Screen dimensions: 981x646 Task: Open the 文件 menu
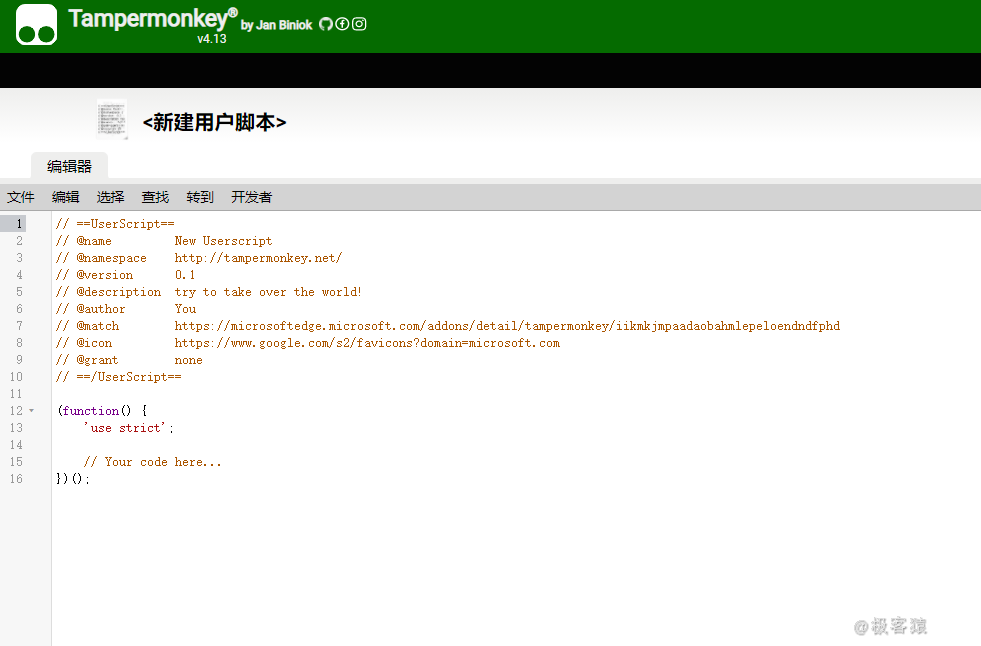point(21,198)
